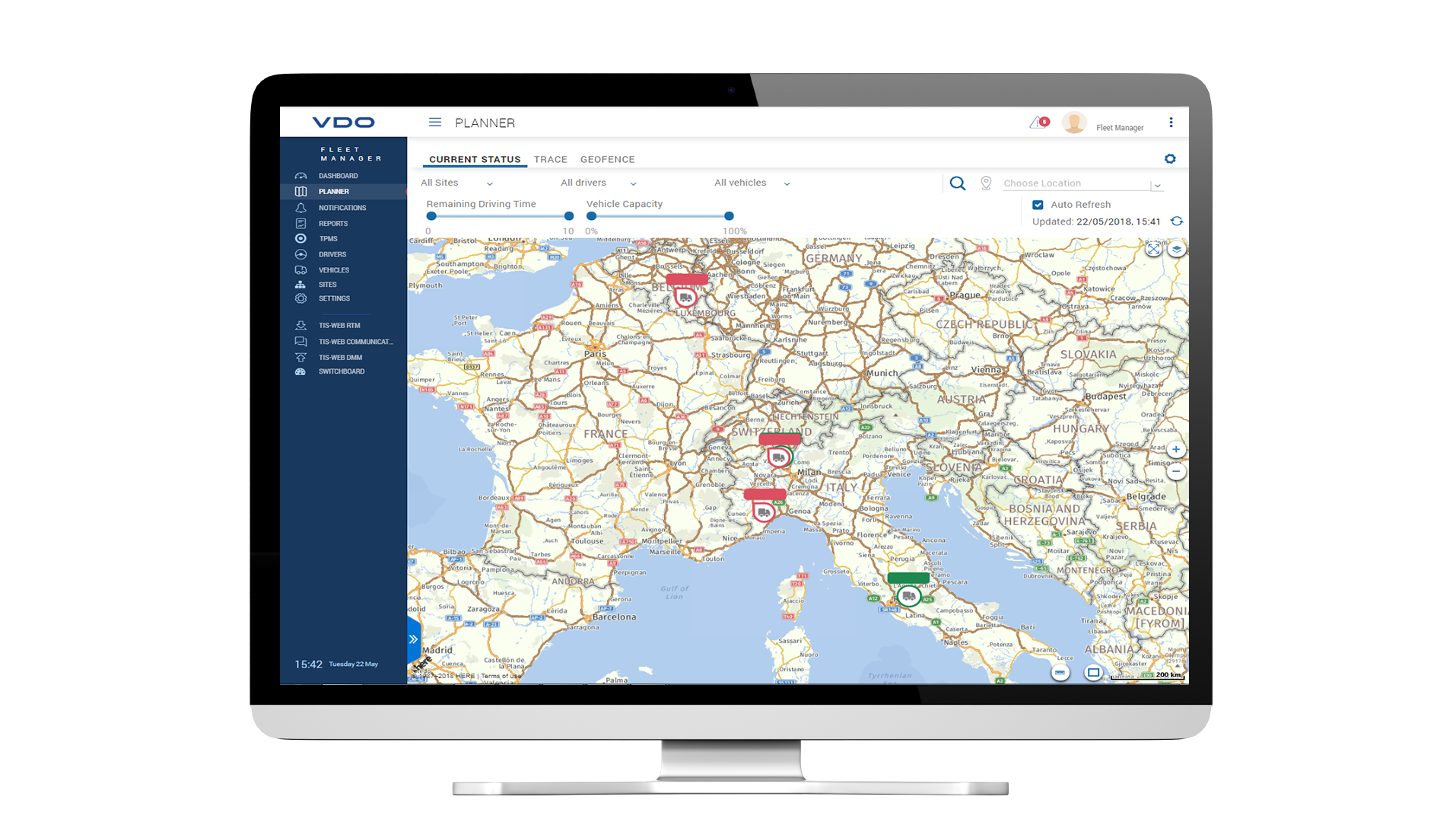
Task: Refresh the map update status
Action: [1177, 221]
